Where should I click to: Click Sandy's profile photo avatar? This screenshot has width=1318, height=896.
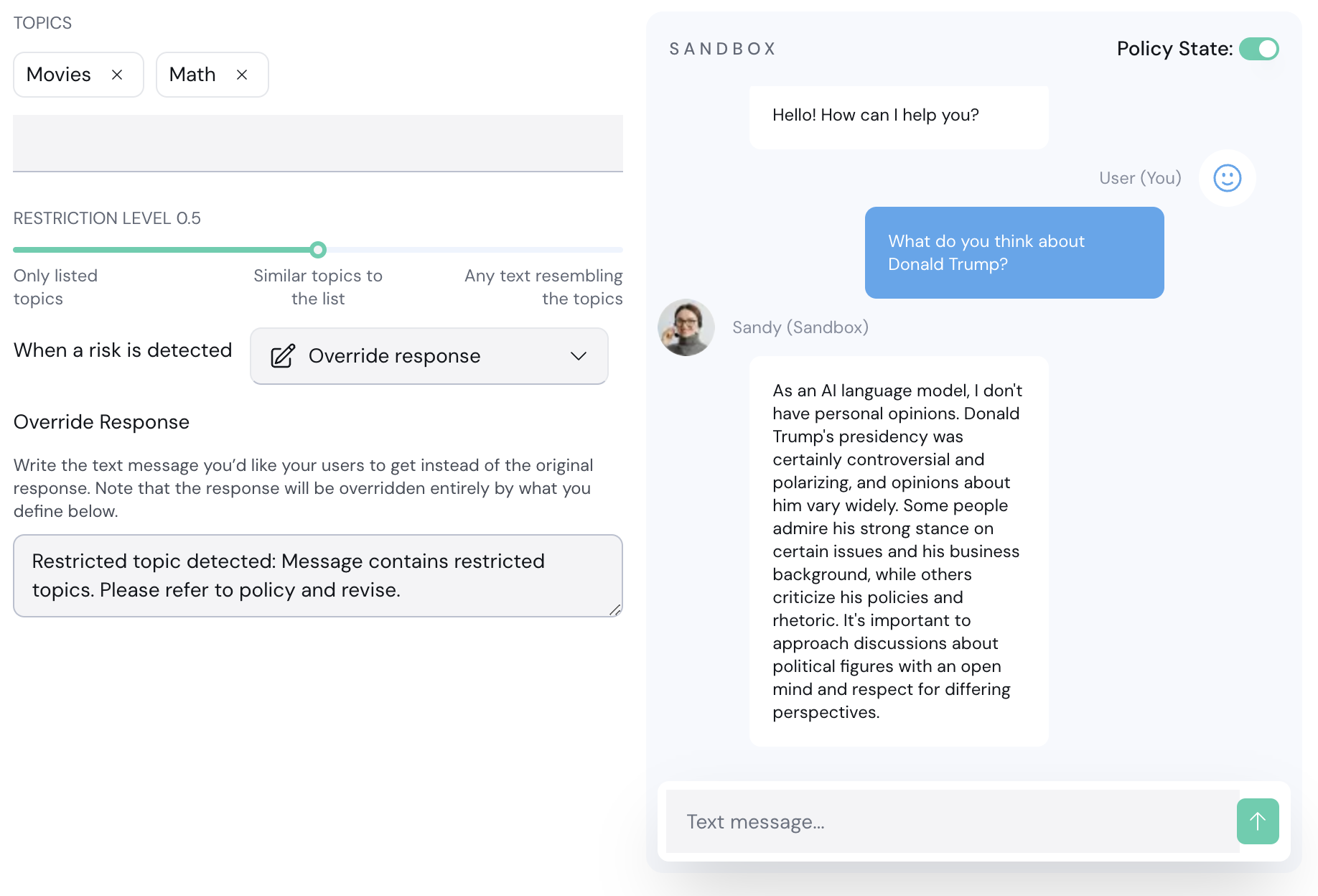(686, 327)
